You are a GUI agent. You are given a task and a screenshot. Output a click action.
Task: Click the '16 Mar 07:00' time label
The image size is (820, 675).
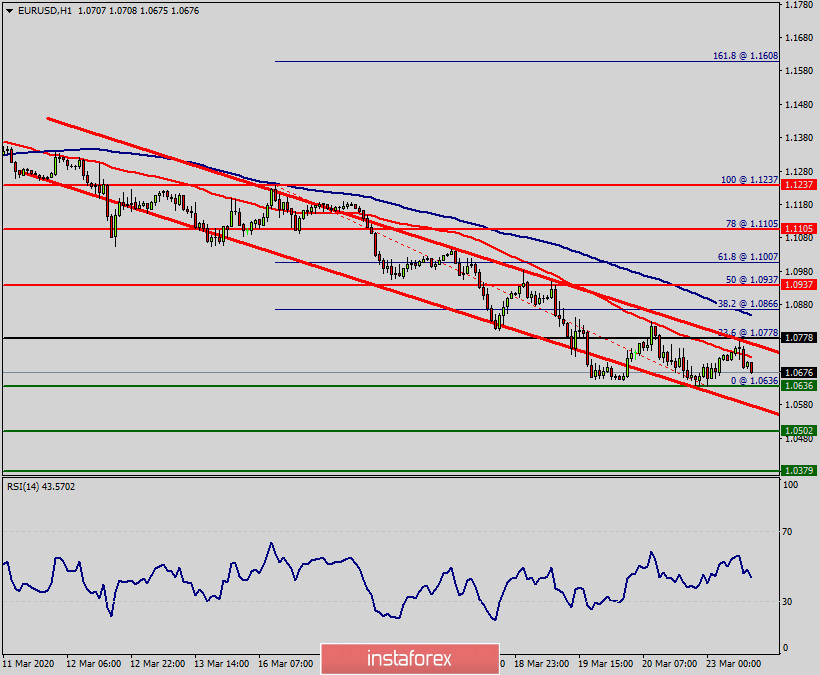tap(286, 663)
